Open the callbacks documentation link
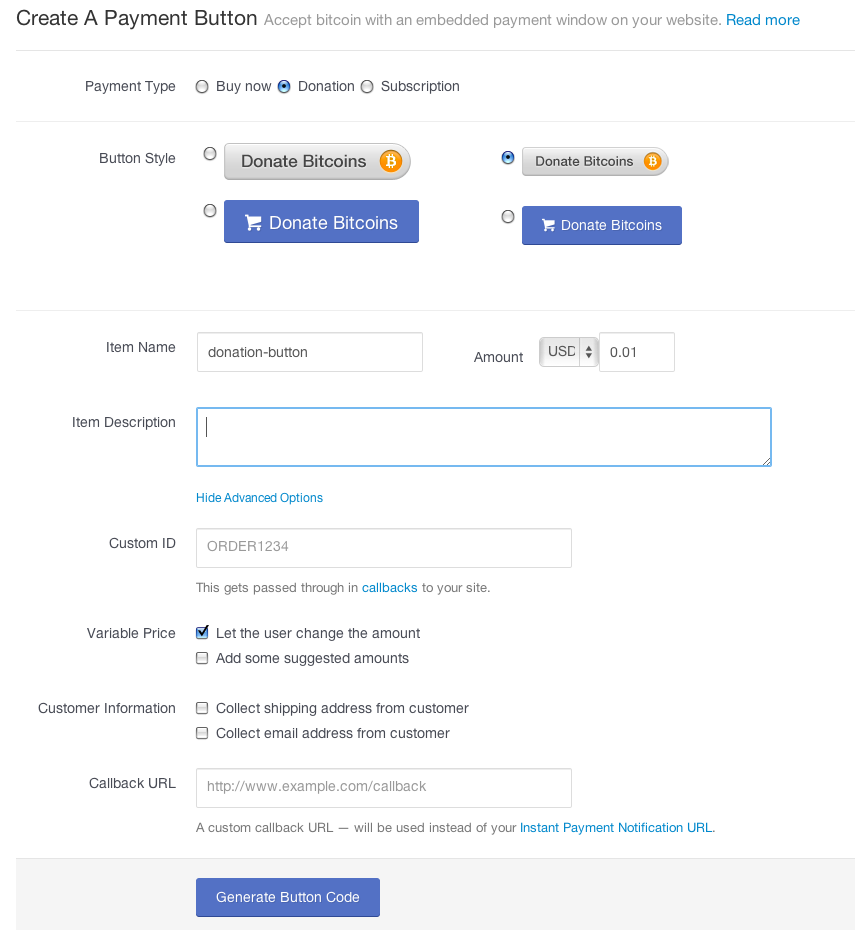 390,588
